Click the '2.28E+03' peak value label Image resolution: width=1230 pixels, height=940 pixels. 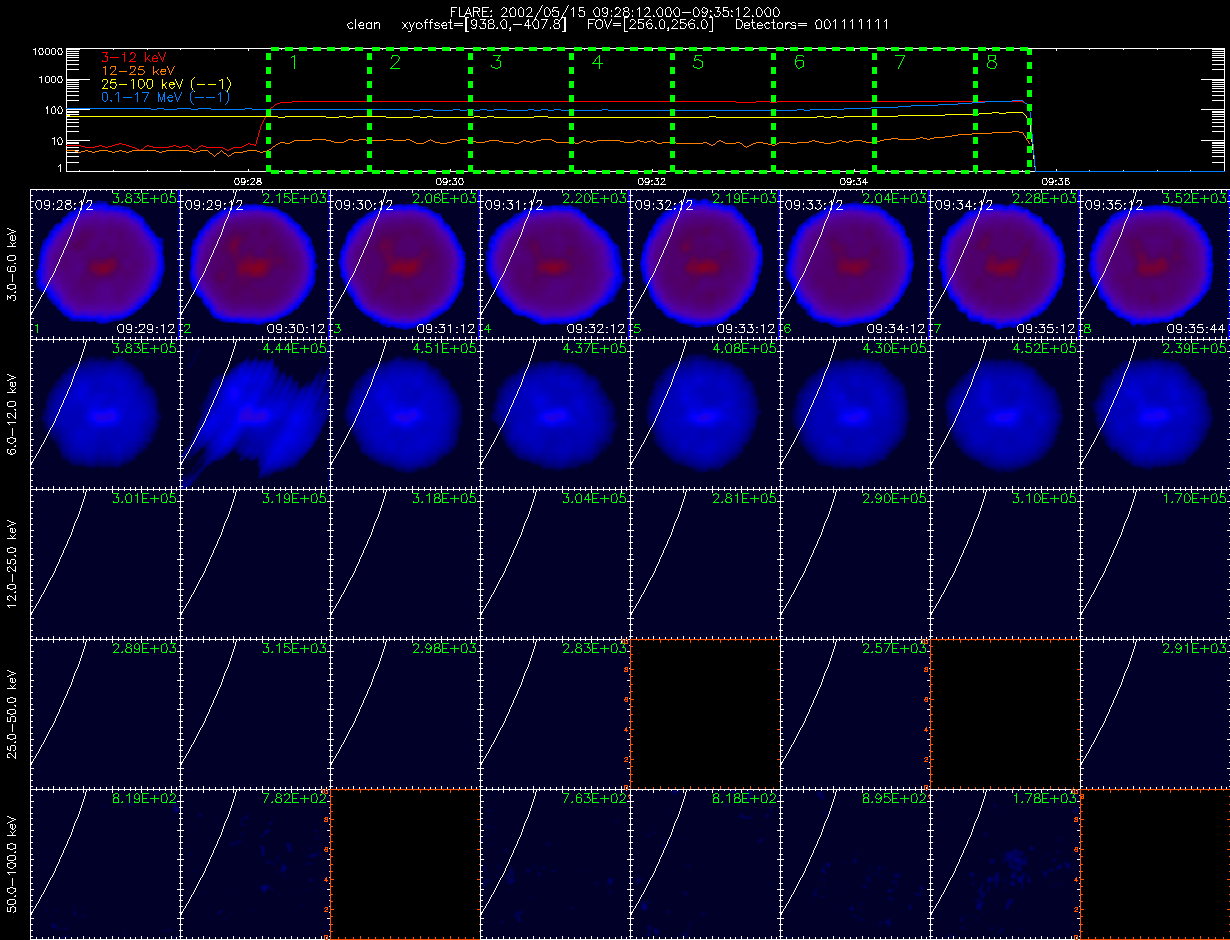(1045, 199)
